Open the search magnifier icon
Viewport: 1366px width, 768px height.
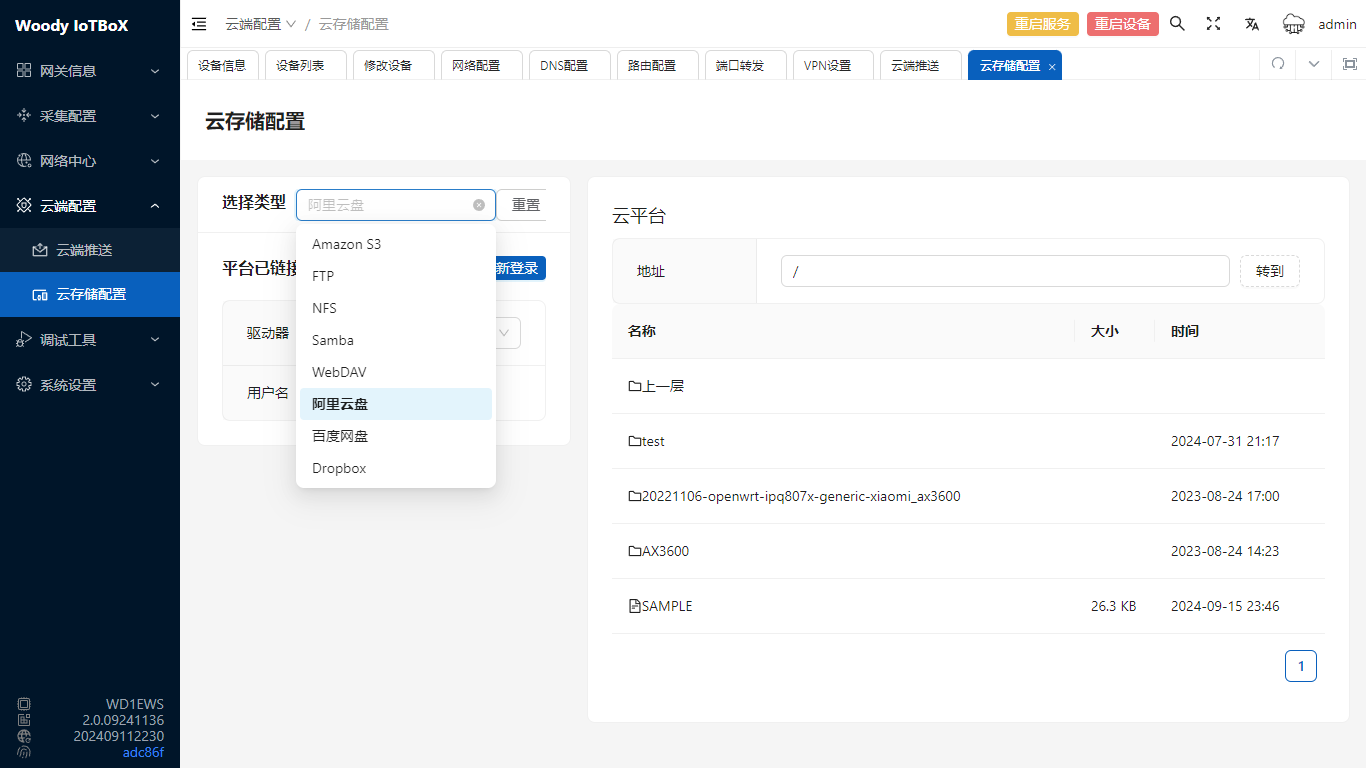point(1177,24)
